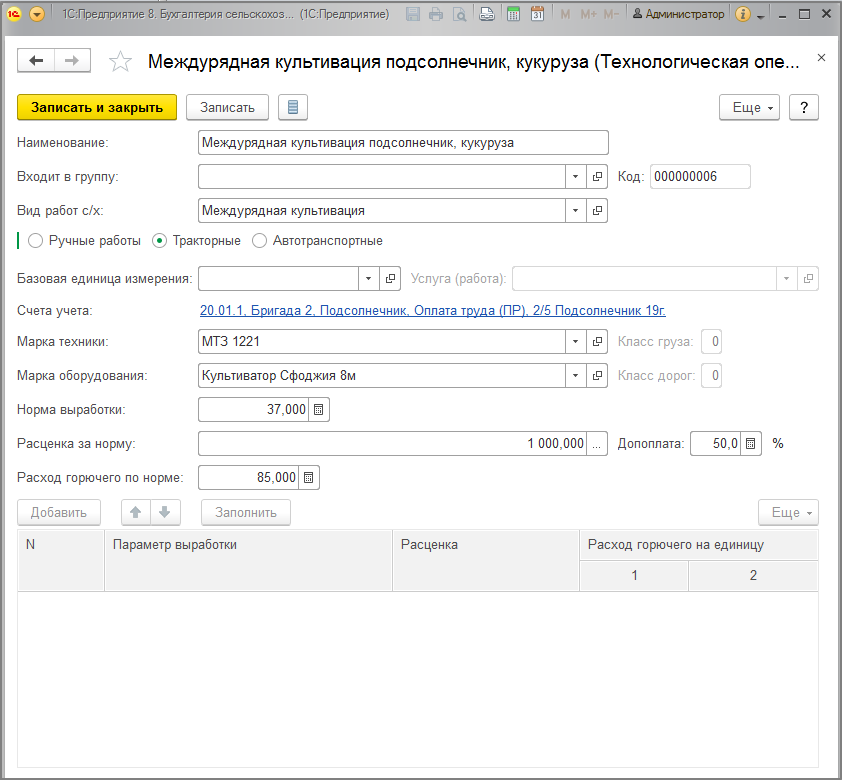Screen dimensions: 842x780
Task: Open the 'Базовая единица измерения' item card
Action: tap(390, 279)
